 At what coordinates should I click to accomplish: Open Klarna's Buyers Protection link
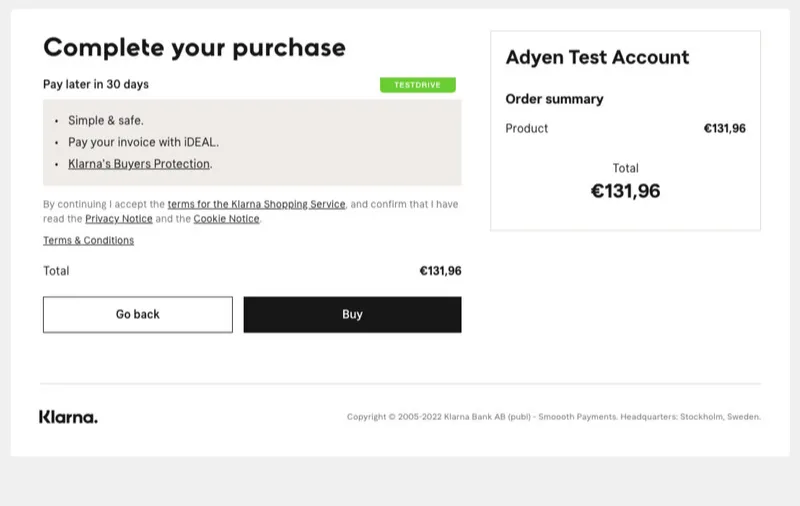click(x=139, y=164)
